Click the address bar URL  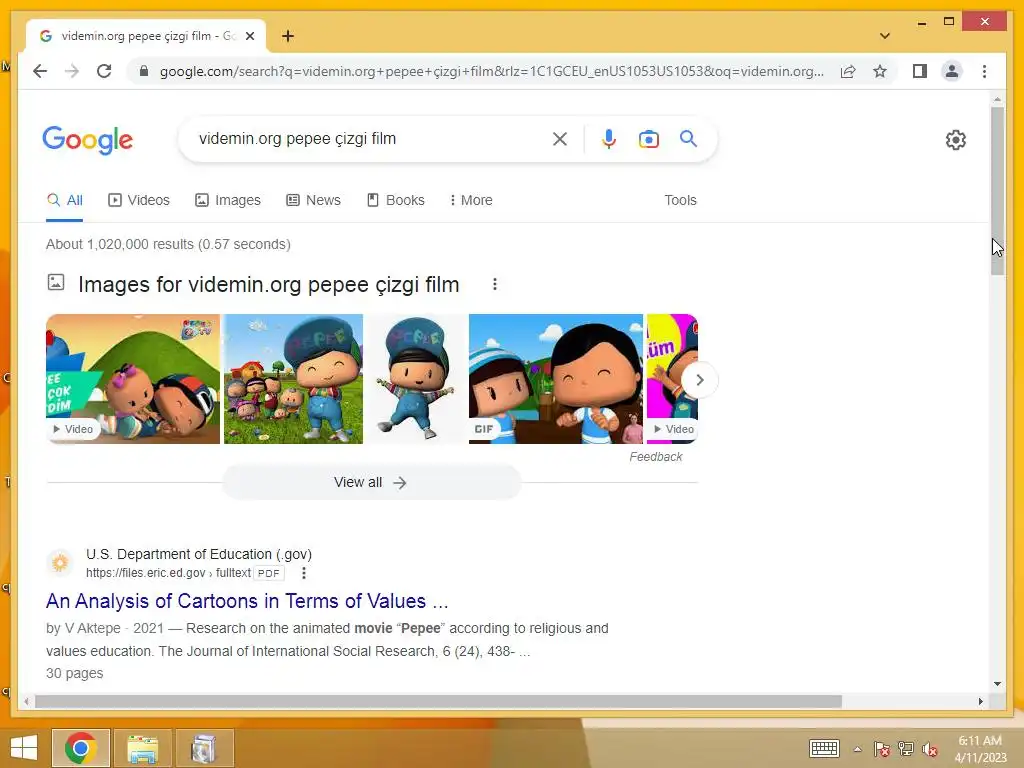point(491,71)
